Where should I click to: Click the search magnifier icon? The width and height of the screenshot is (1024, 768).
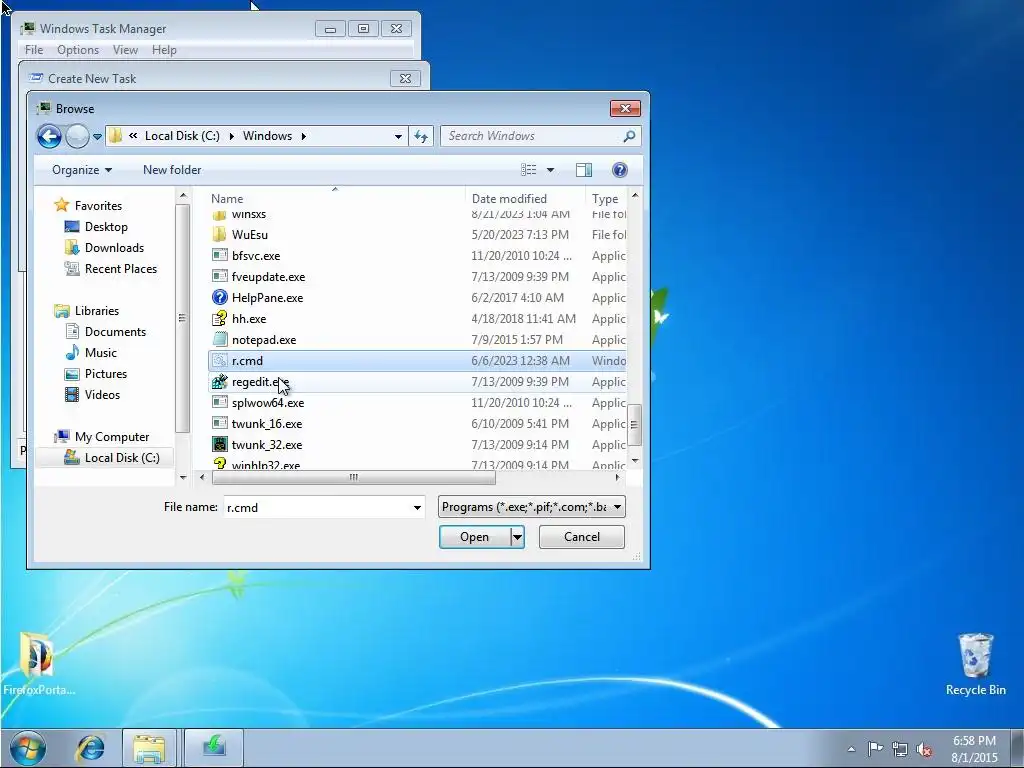point(629,136)
